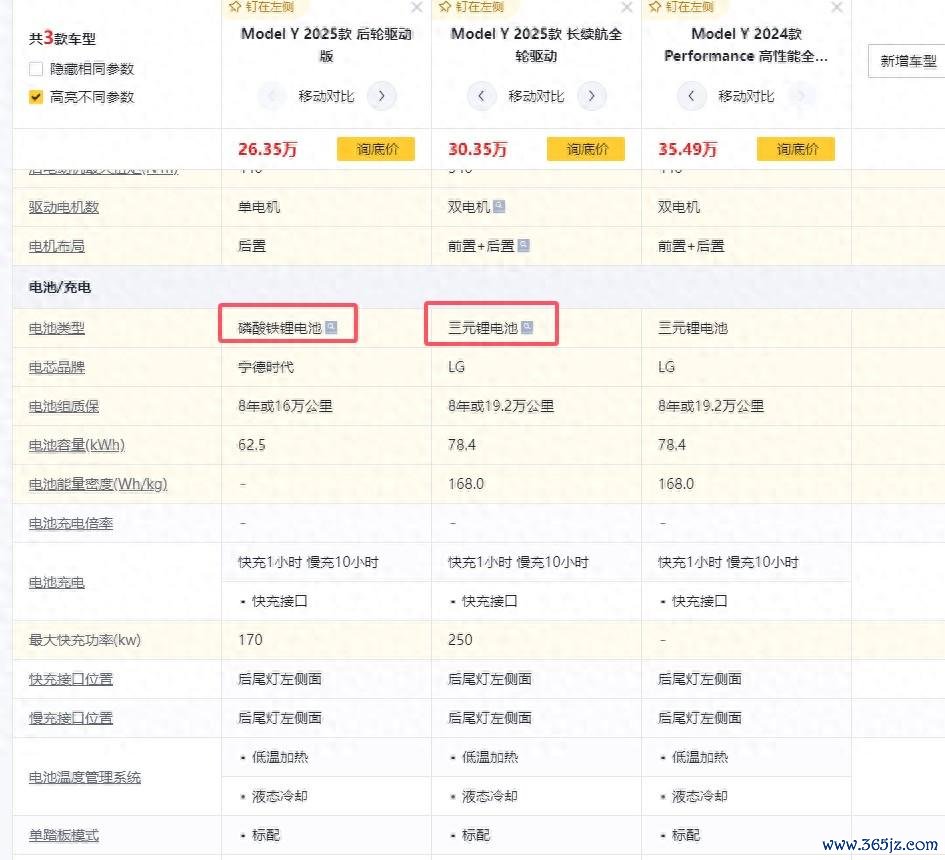This screenshot has width=945, height=860.
Task: Move 后轮驱动版 column right with arrow
Action: tap(381, 96)
